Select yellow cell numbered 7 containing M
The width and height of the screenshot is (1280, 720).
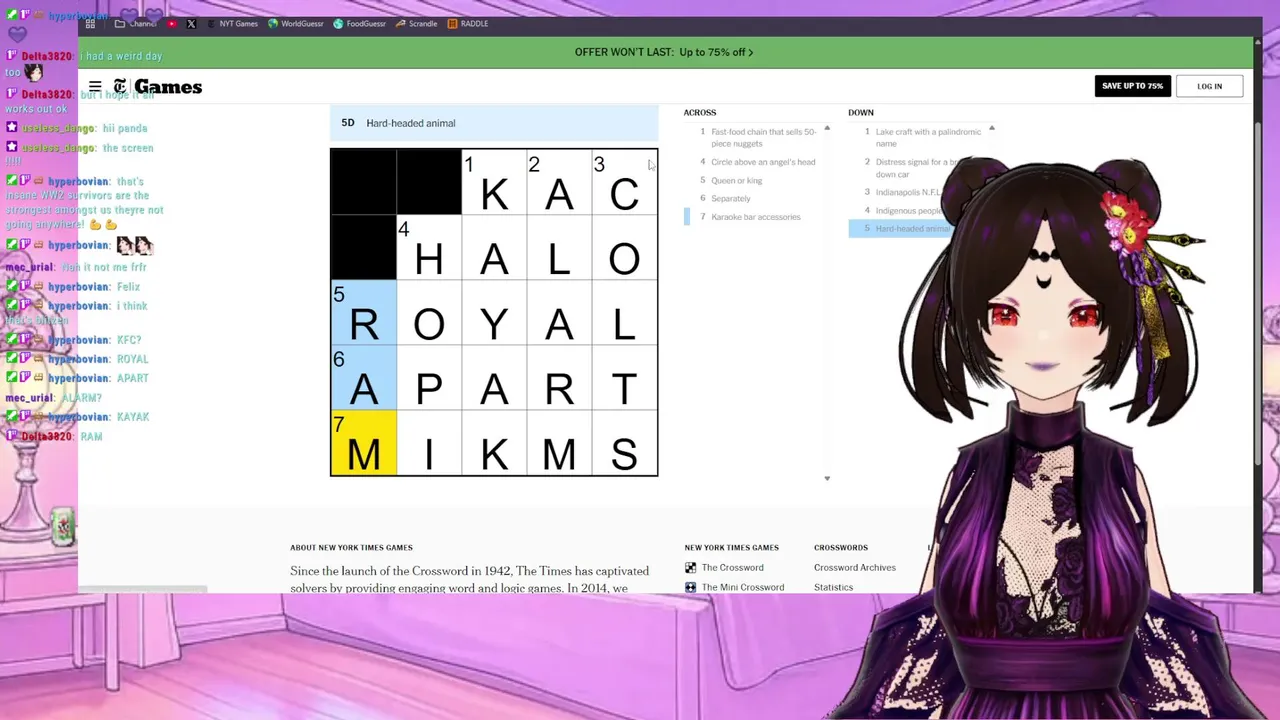364,443
